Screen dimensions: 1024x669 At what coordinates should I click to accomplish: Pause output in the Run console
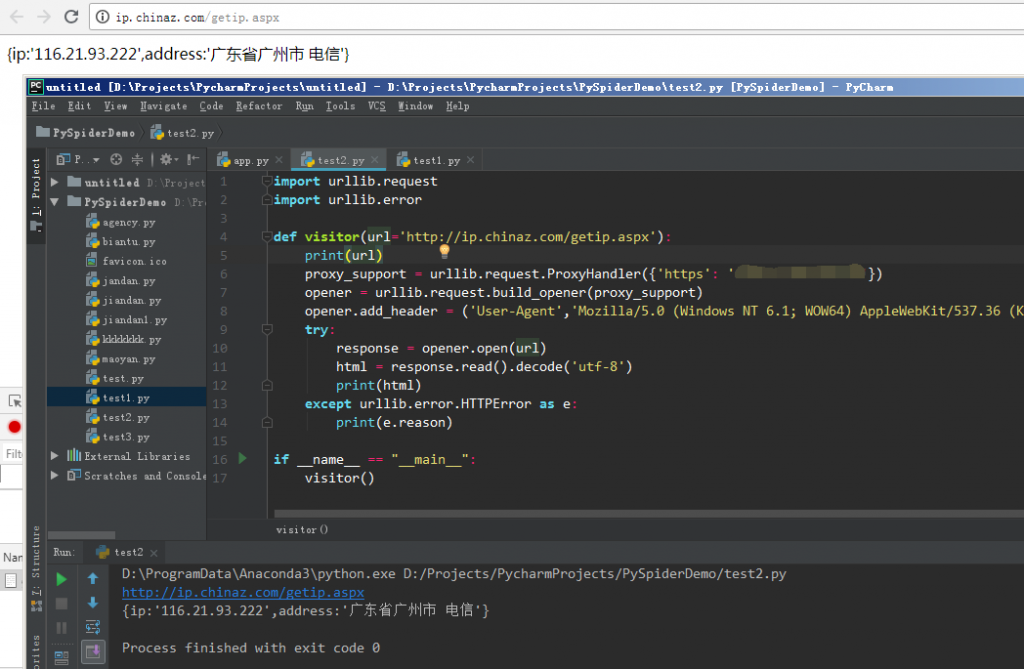(x=61, y=627)
